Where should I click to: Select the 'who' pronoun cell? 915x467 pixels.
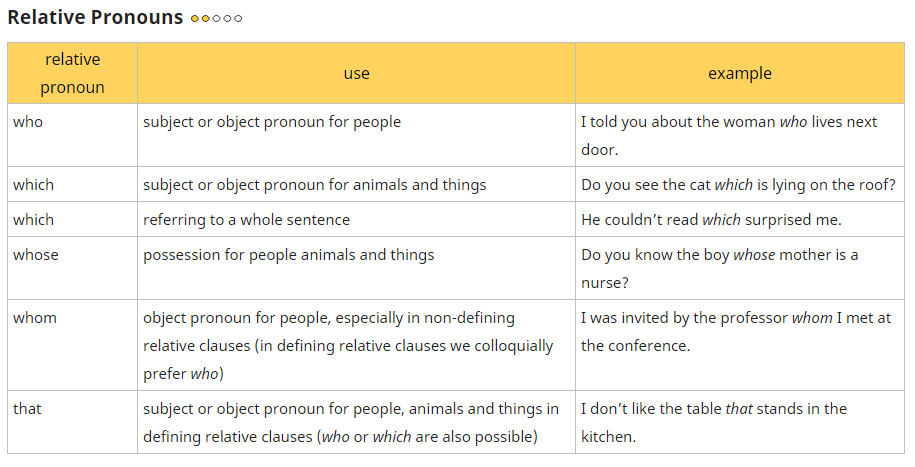point(28,122)
